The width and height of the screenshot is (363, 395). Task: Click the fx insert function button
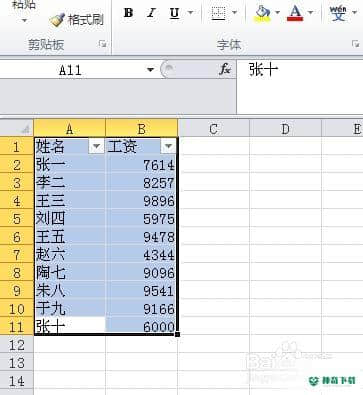[225, 69]
